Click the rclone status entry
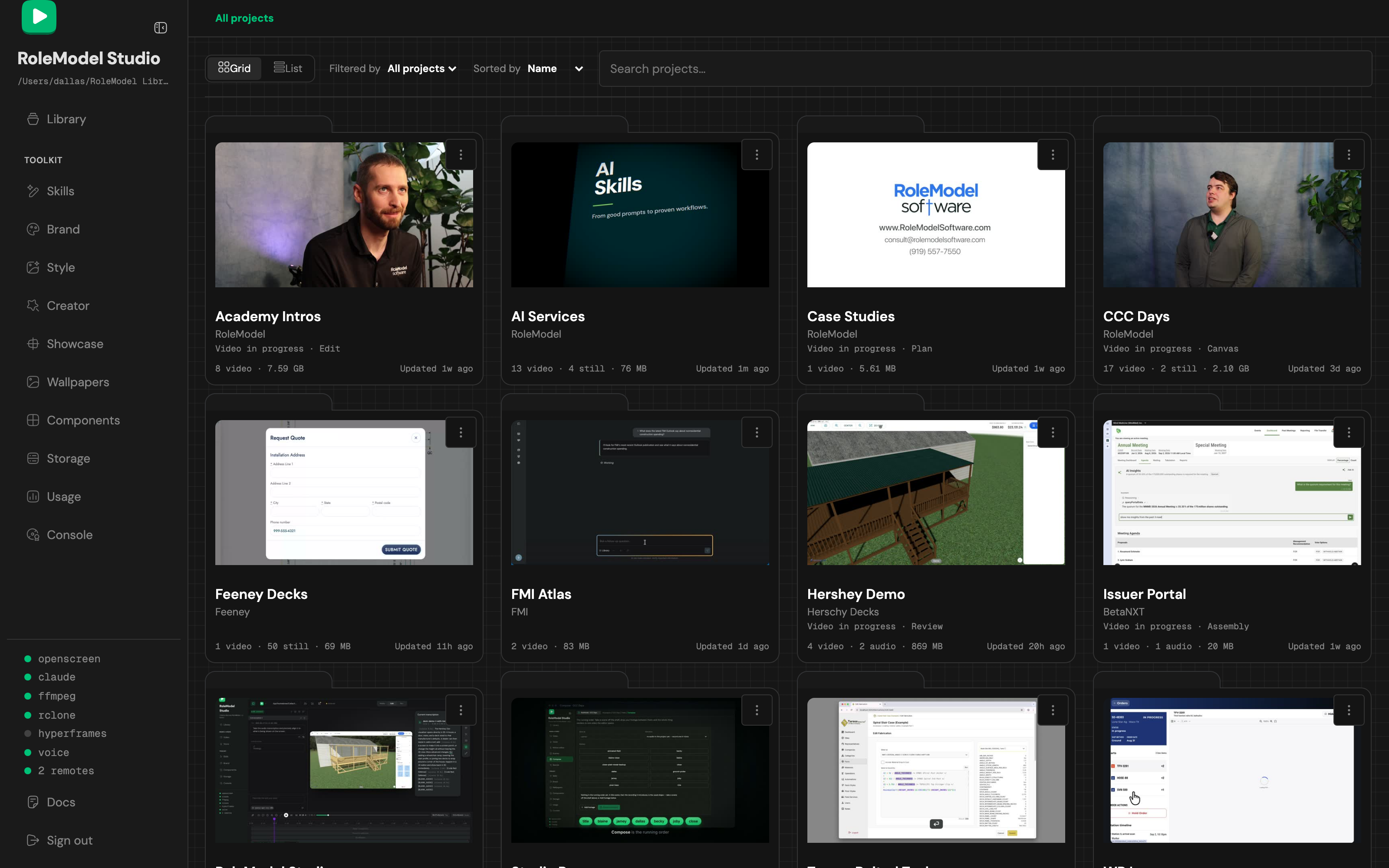The height and width of the screenshot is (868, 1389). point(50,715)
